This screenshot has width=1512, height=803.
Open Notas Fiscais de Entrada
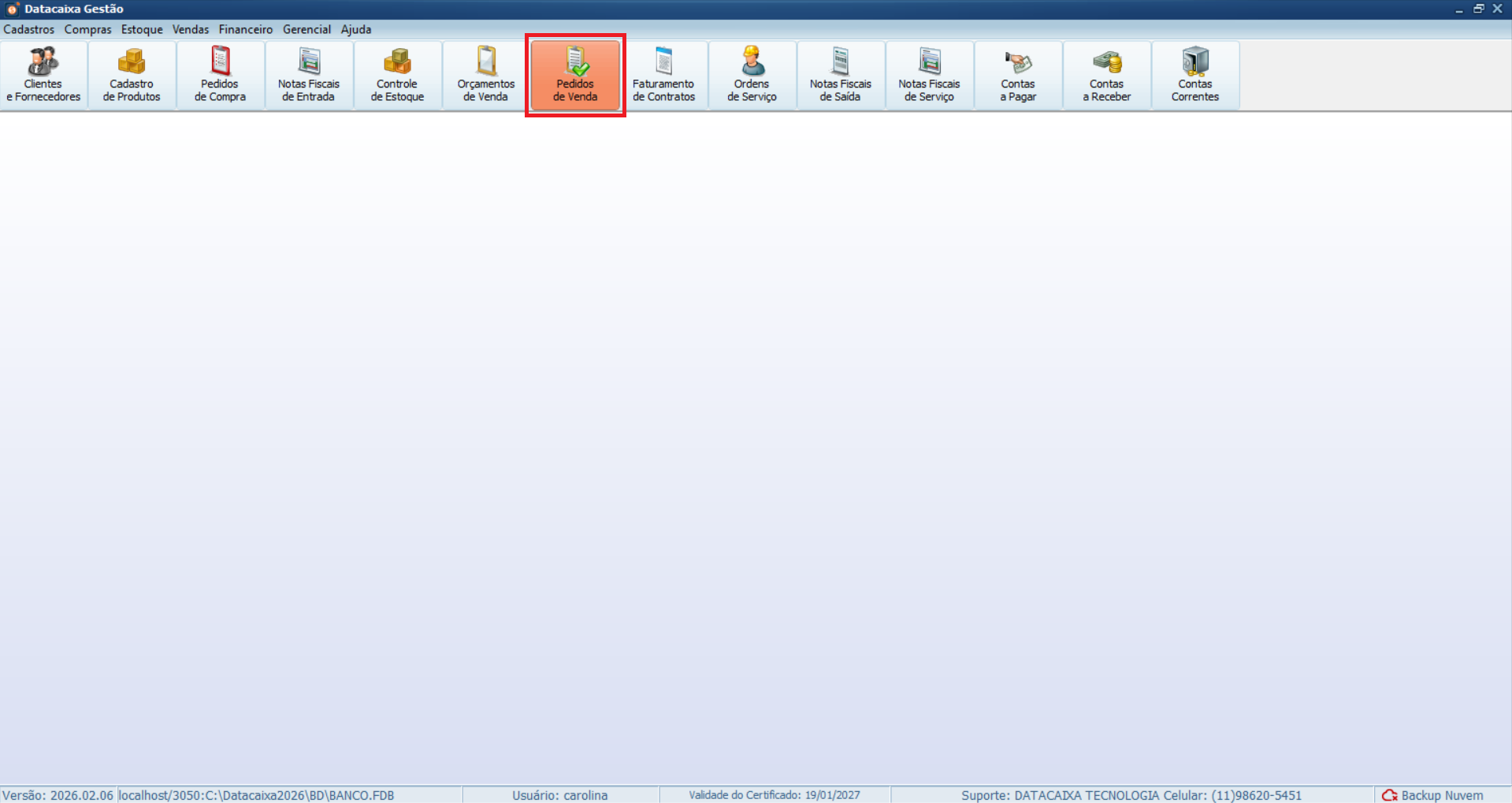(x=309, y=76)
